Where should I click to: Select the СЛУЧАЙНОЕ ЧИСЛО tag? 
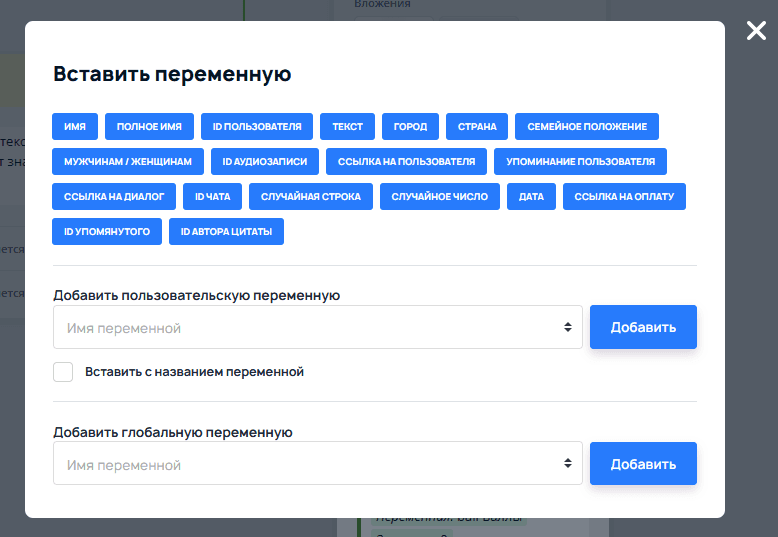440,197
